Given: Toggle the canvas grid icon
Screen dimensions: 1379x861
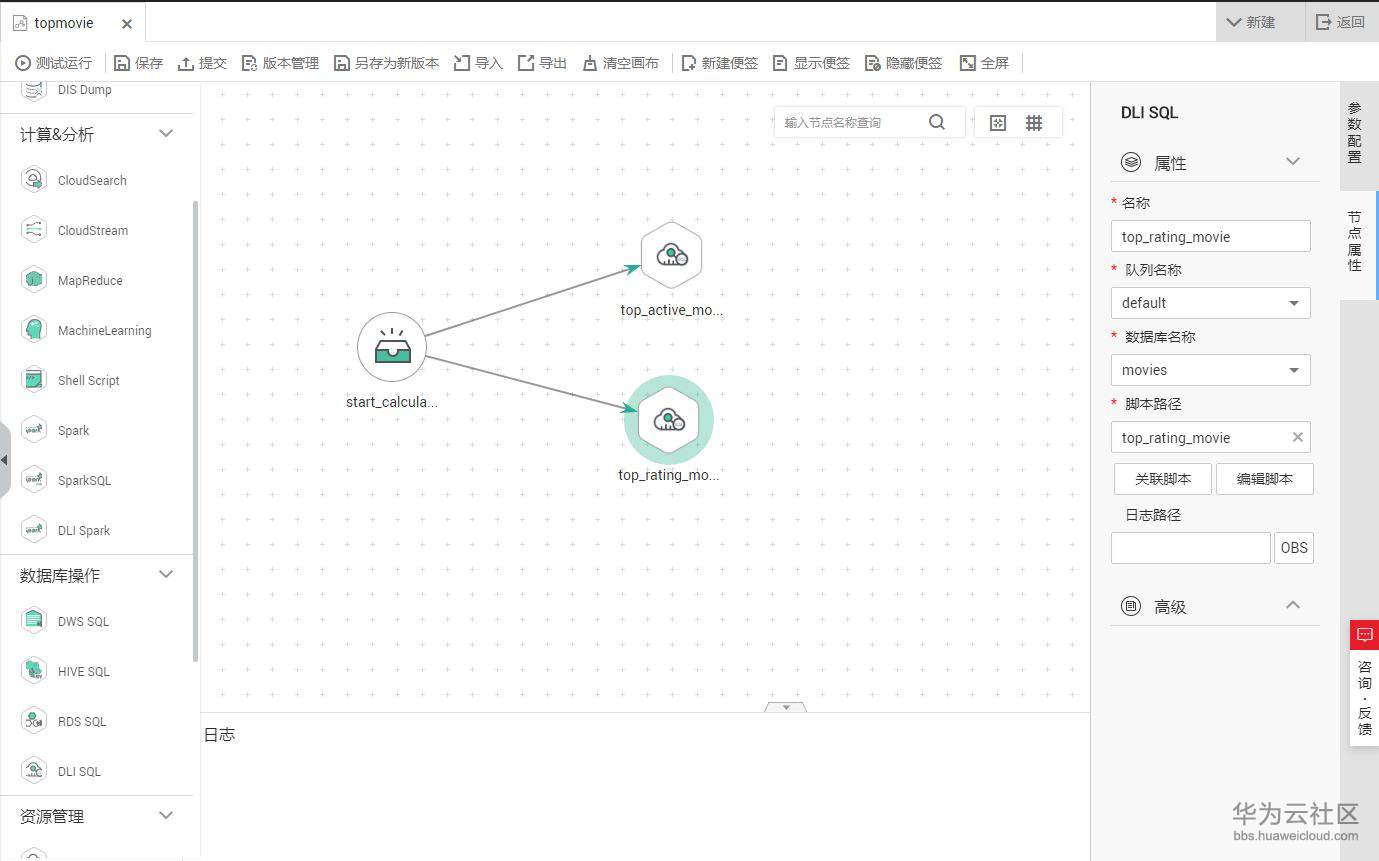Looking at the screenshot, I should pos(1034,122).
